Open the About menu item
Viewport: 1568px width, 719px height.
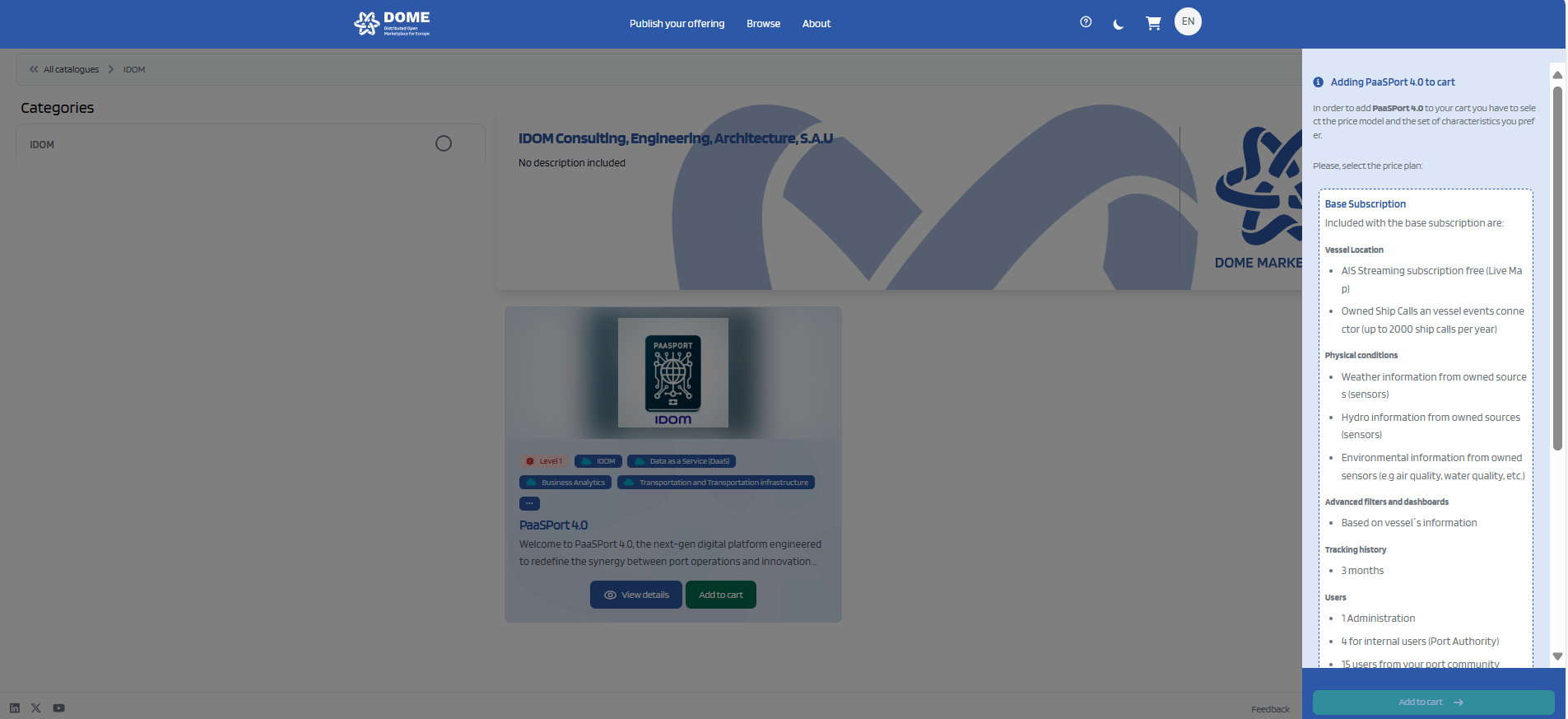816,24
